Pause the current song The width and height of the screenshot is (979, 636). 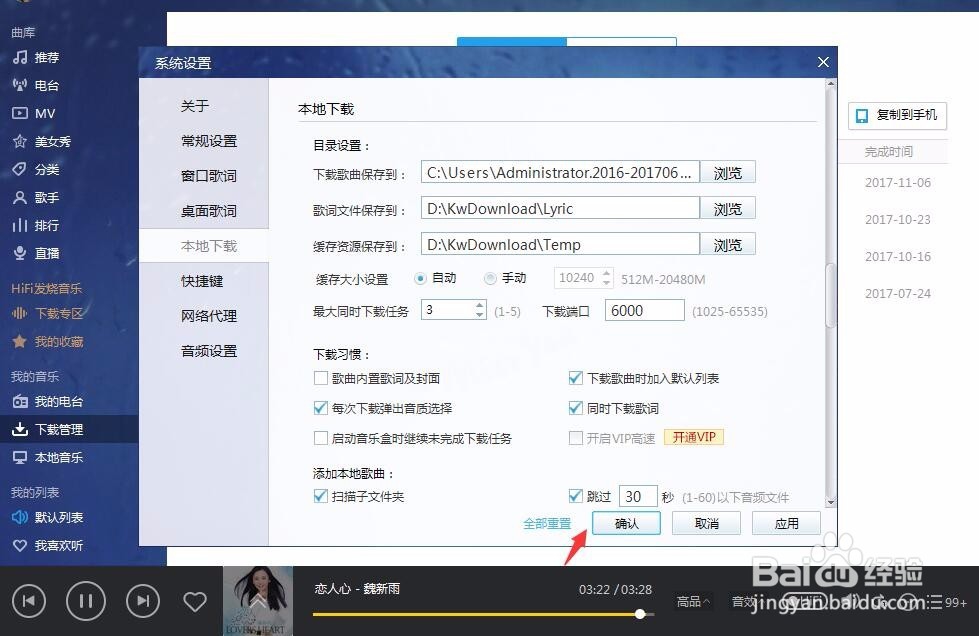(x=86, y=601)
